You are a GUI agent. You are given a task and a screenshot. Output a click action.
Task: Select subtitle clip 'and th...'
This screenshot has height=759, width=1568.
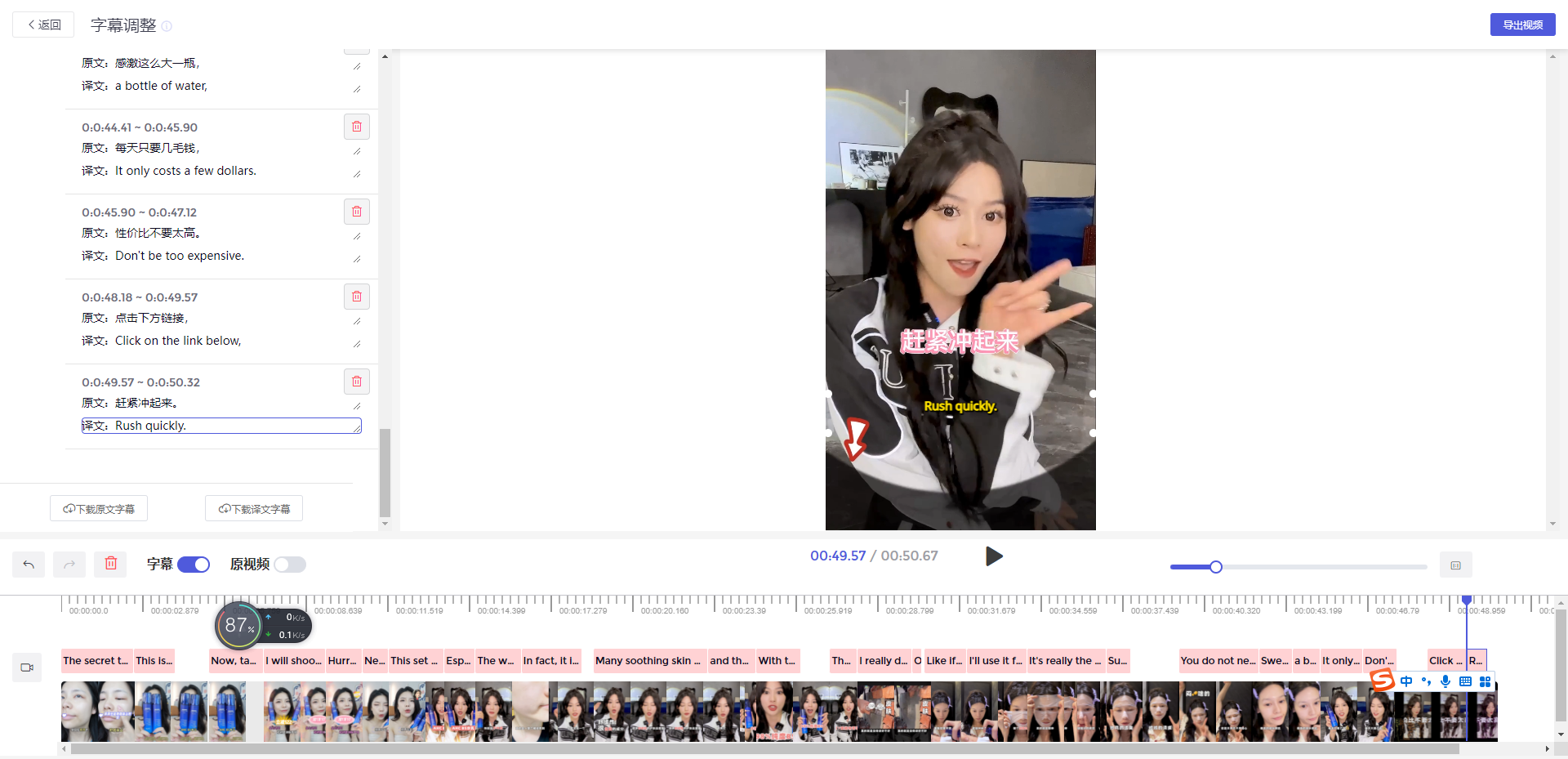[730, 661]
